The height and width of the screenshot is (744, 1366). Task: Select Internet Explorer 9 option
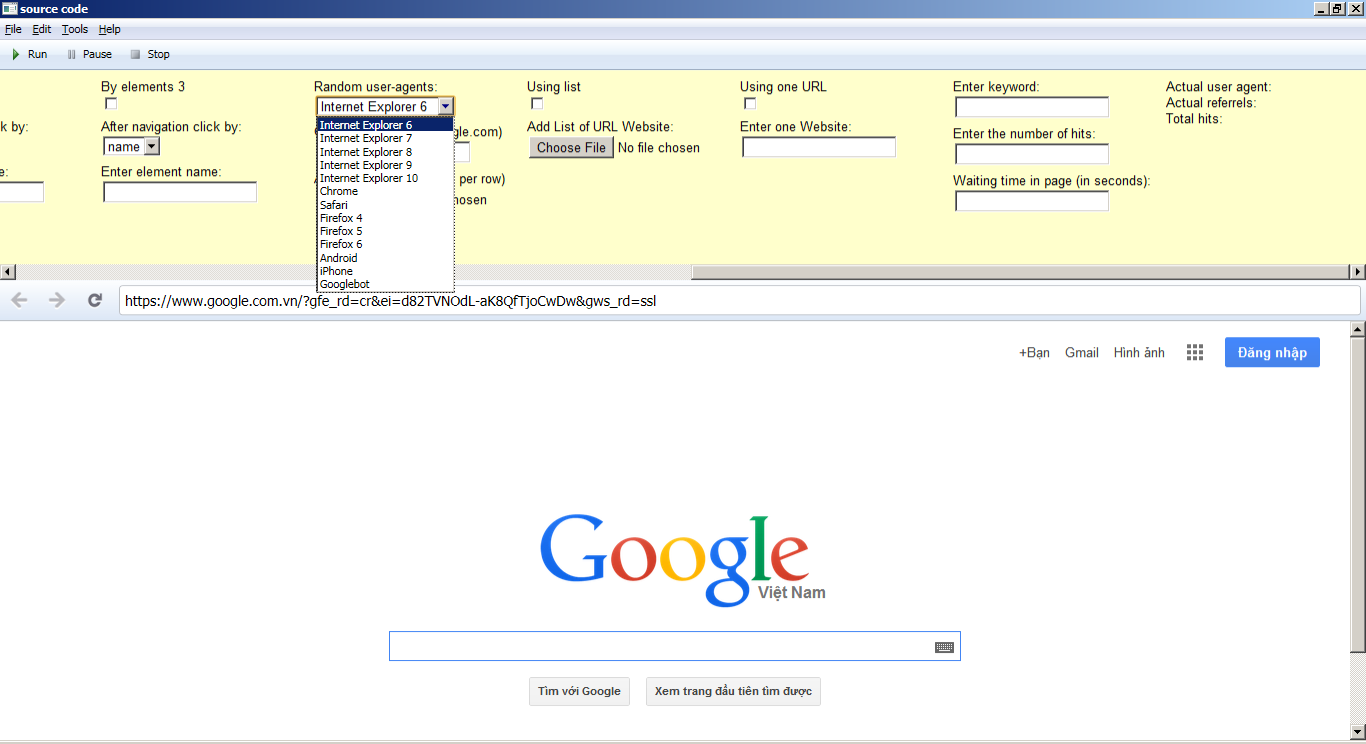tap(385, 165)
